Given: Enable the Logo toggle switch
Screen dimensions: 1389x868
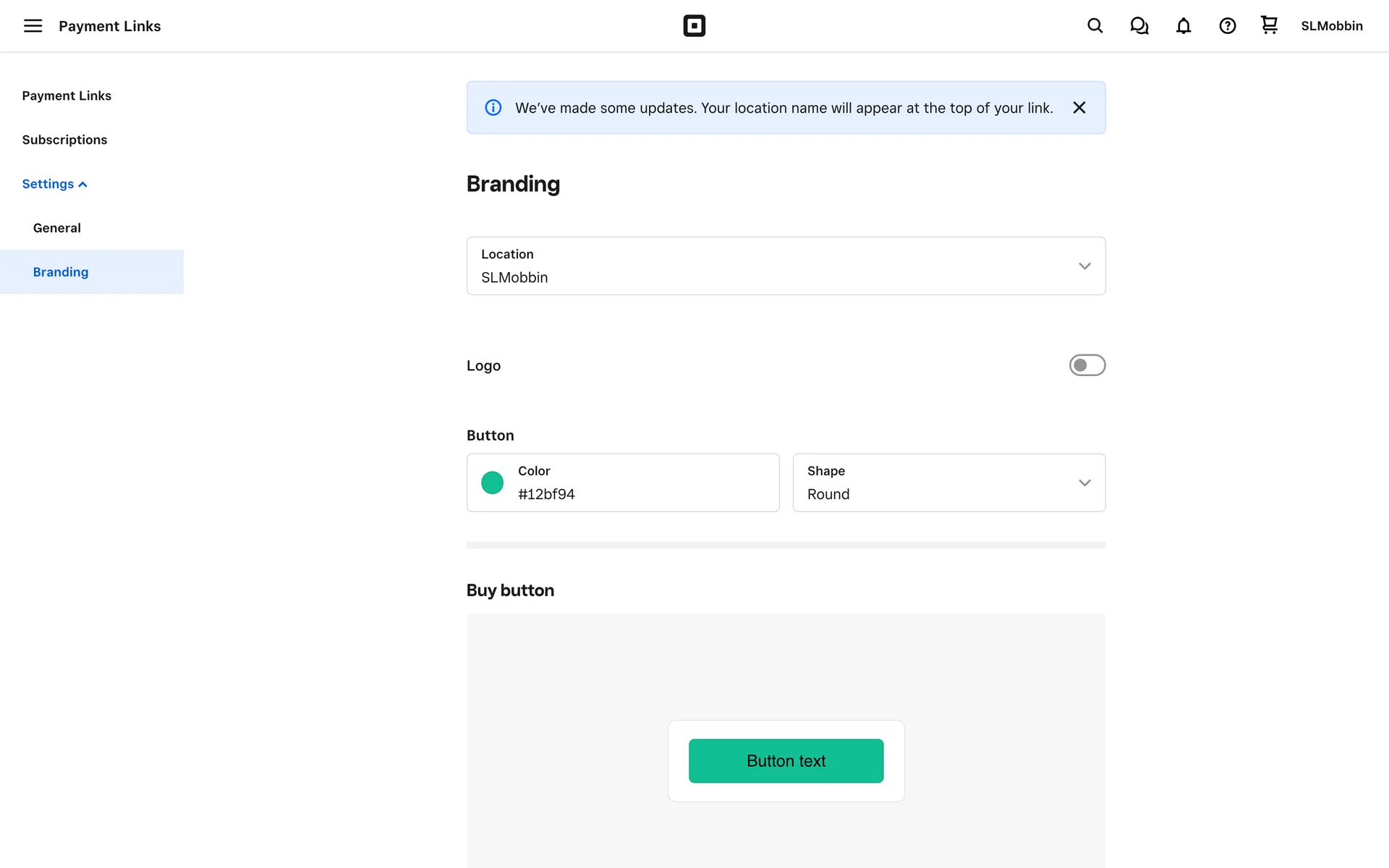Looking at the screenshot, I should [1087, 365].
